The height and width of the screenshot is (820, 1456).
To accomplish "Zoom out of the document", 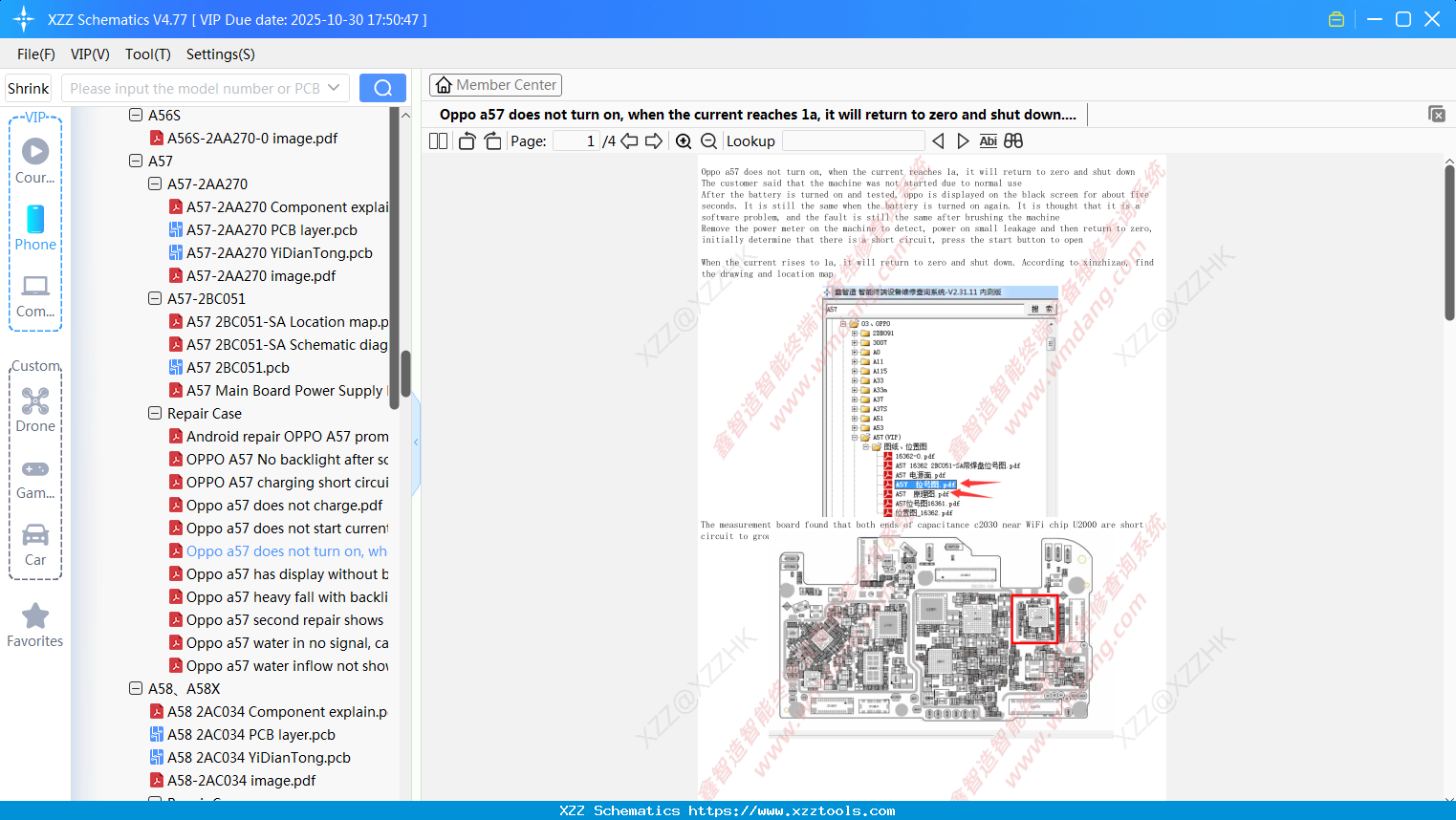I will point(708,140).
